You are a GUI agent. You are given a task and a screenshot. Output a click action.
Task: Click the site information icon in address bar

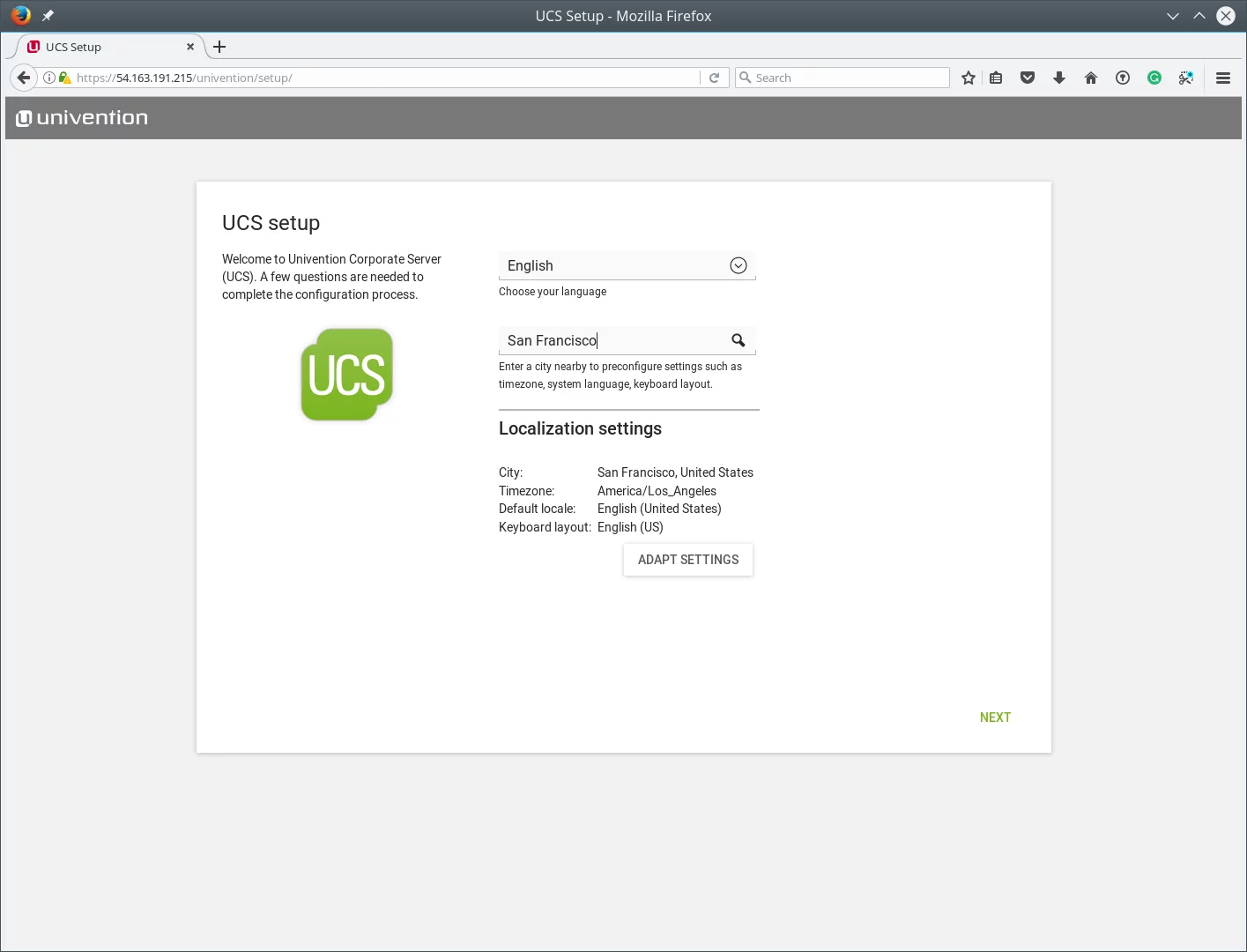49,78
